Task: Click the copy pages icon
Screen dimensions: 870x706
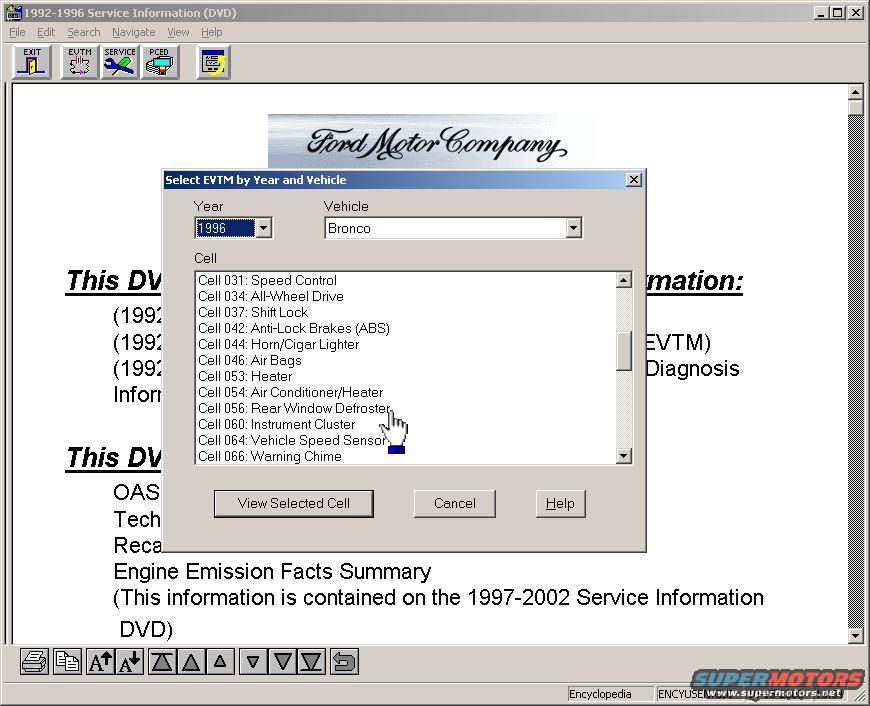Action: click(67, 662)
